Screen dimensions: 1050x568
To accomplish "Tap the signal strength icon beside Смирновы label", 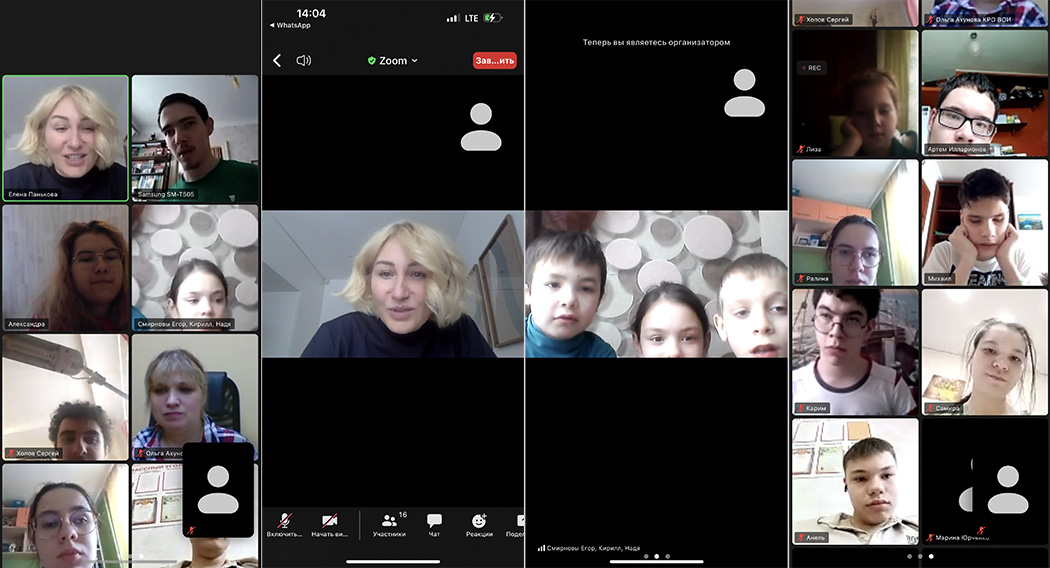I will (x=541, y=548).
